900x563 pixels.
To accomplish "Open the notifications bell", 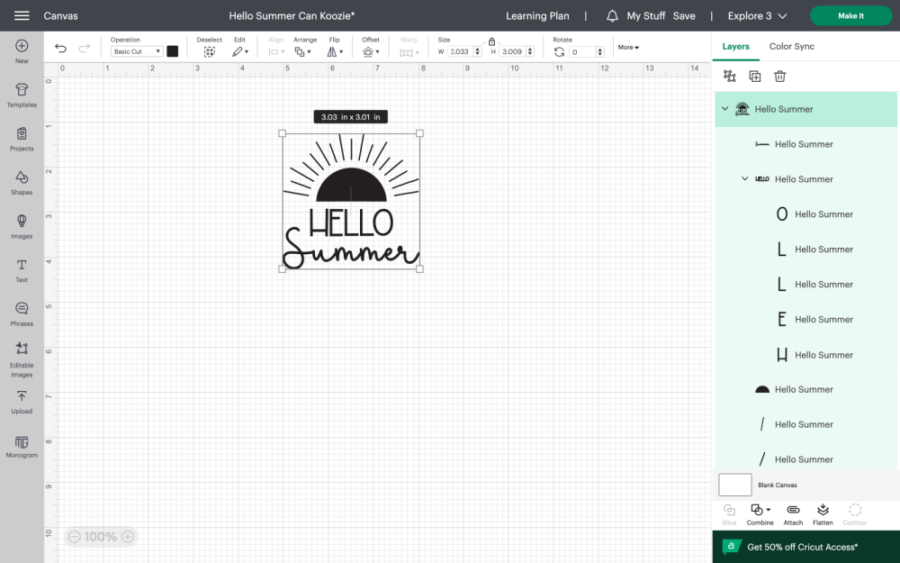I will point(612,16).
